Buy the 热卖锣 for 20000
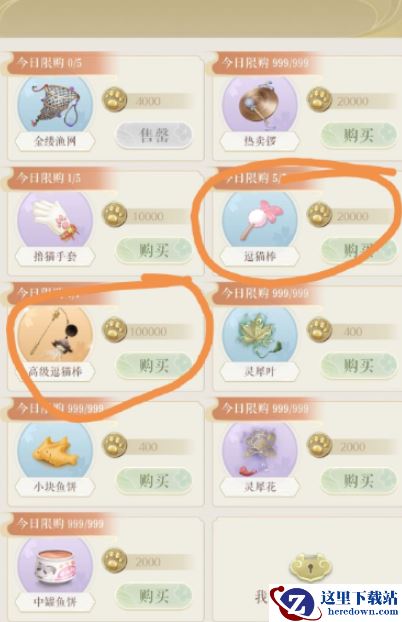 (359, 135)
